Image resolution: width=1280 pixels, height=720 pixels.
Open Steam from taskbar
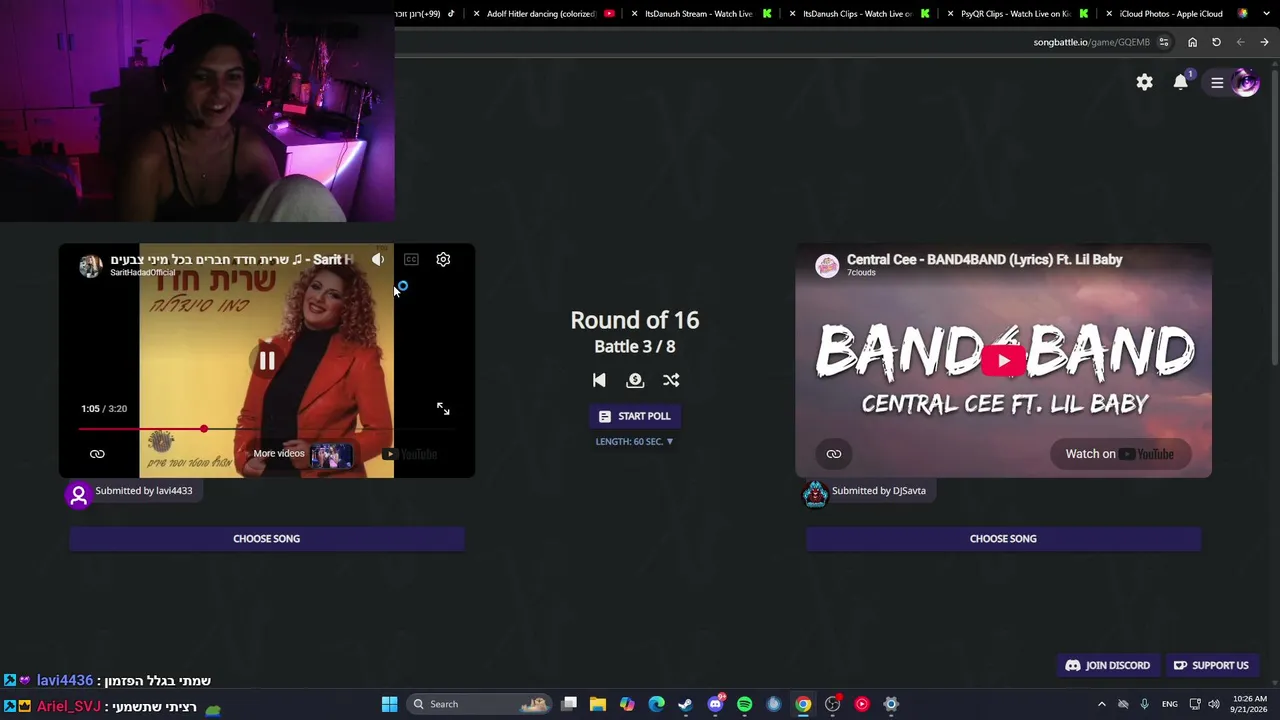pyautogui.click(x=685, y=704)
